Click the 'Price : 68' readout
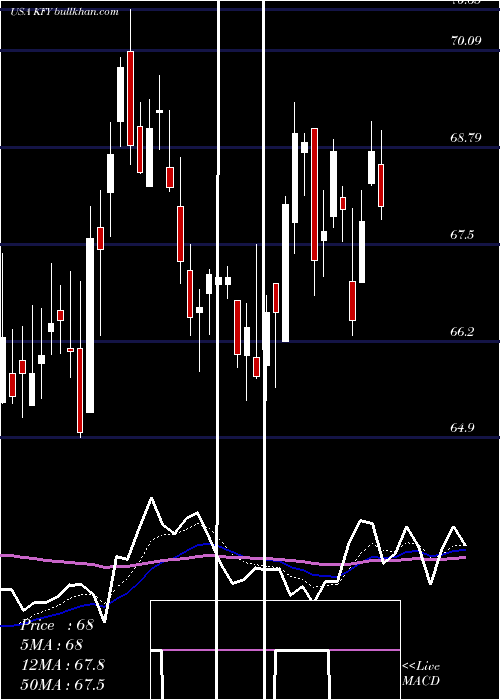Image resolution: width=500 pixels, height=700 pixels. tap(57, 625)
